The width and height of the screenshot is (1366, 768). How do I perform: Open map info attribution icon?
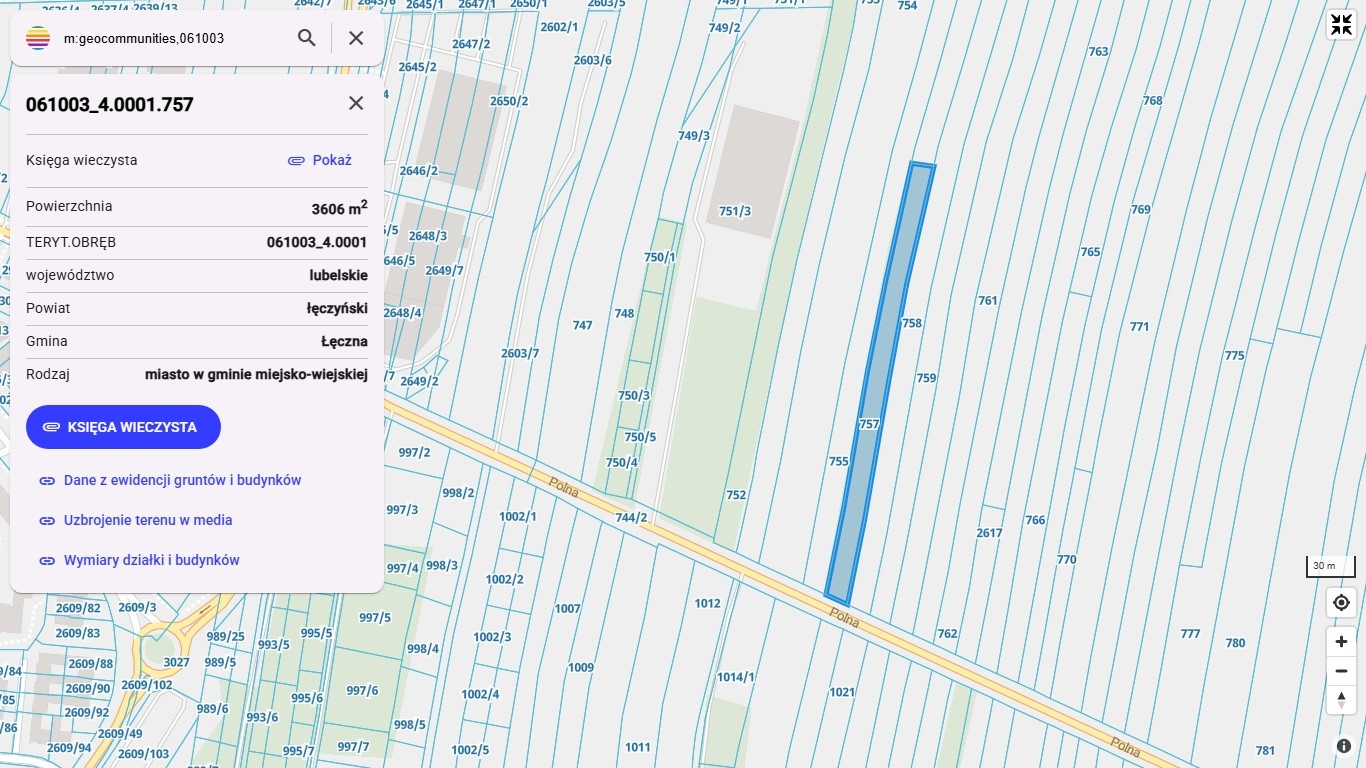[x=1343, y=746]
